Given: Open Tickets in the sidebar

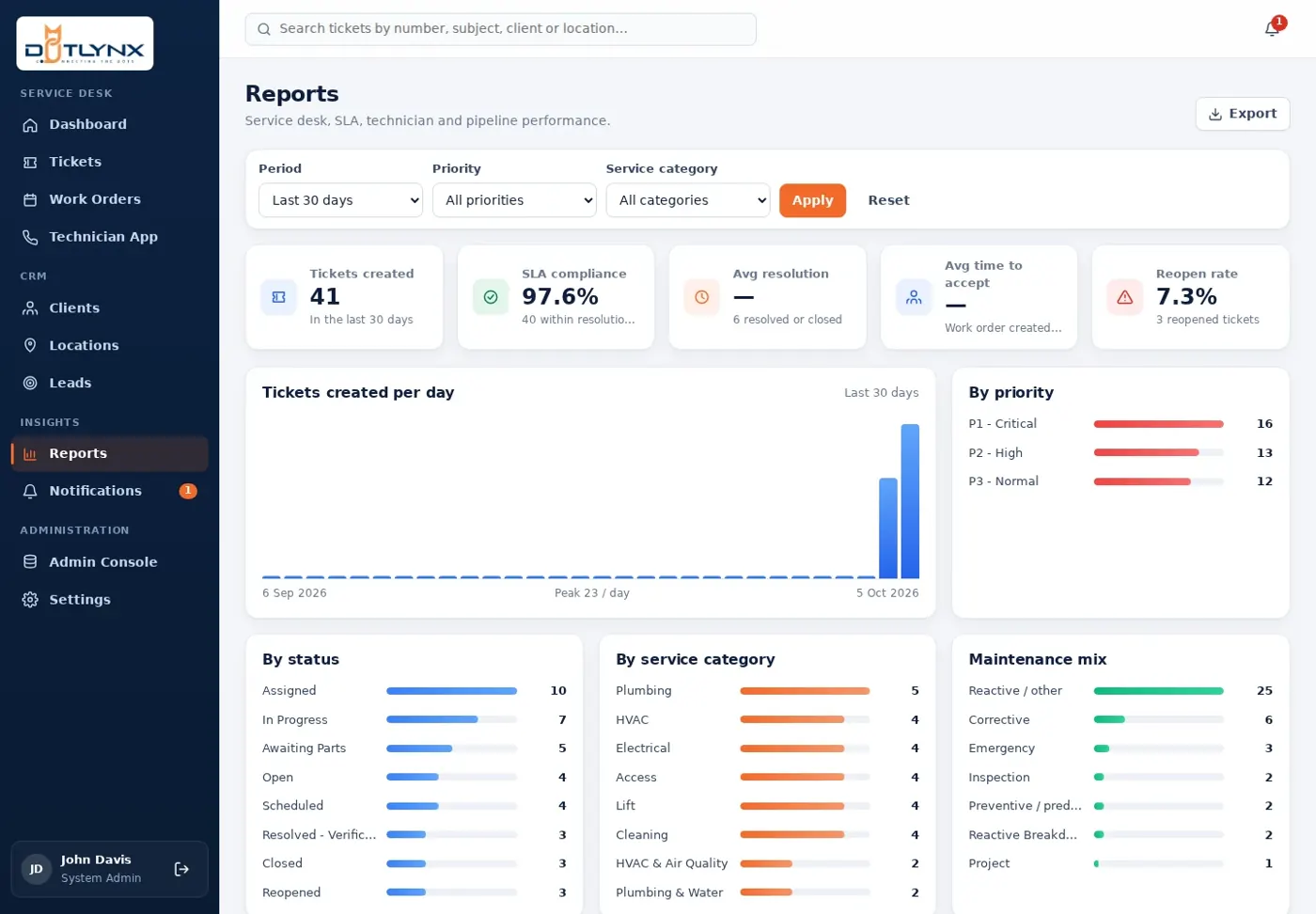Looking at the screenshot, I should (110, 163).
